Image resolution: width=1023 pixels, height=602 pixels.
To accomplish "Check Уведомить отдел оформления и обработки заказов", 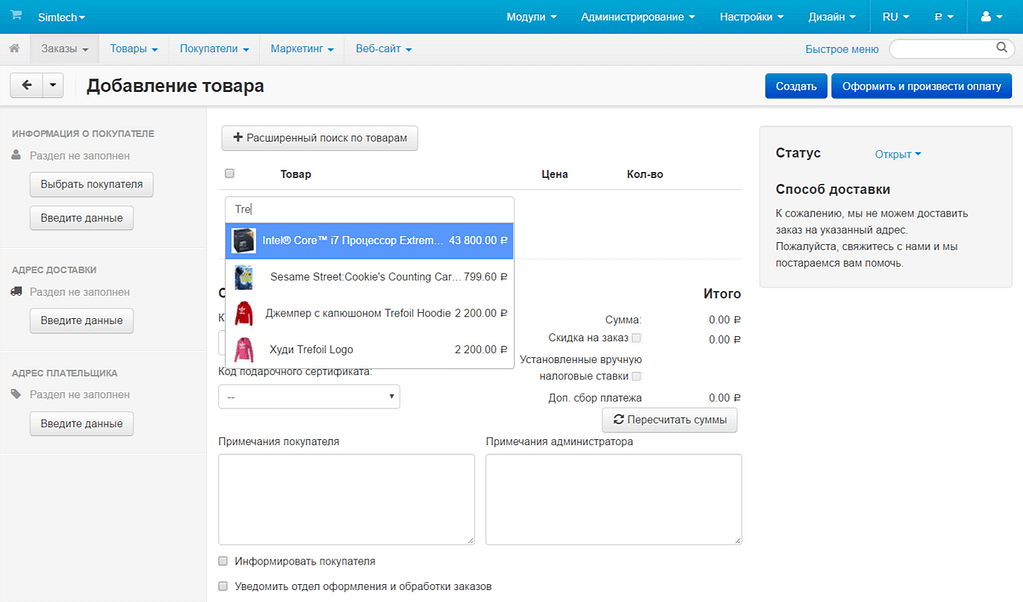I will coord(224,586).
